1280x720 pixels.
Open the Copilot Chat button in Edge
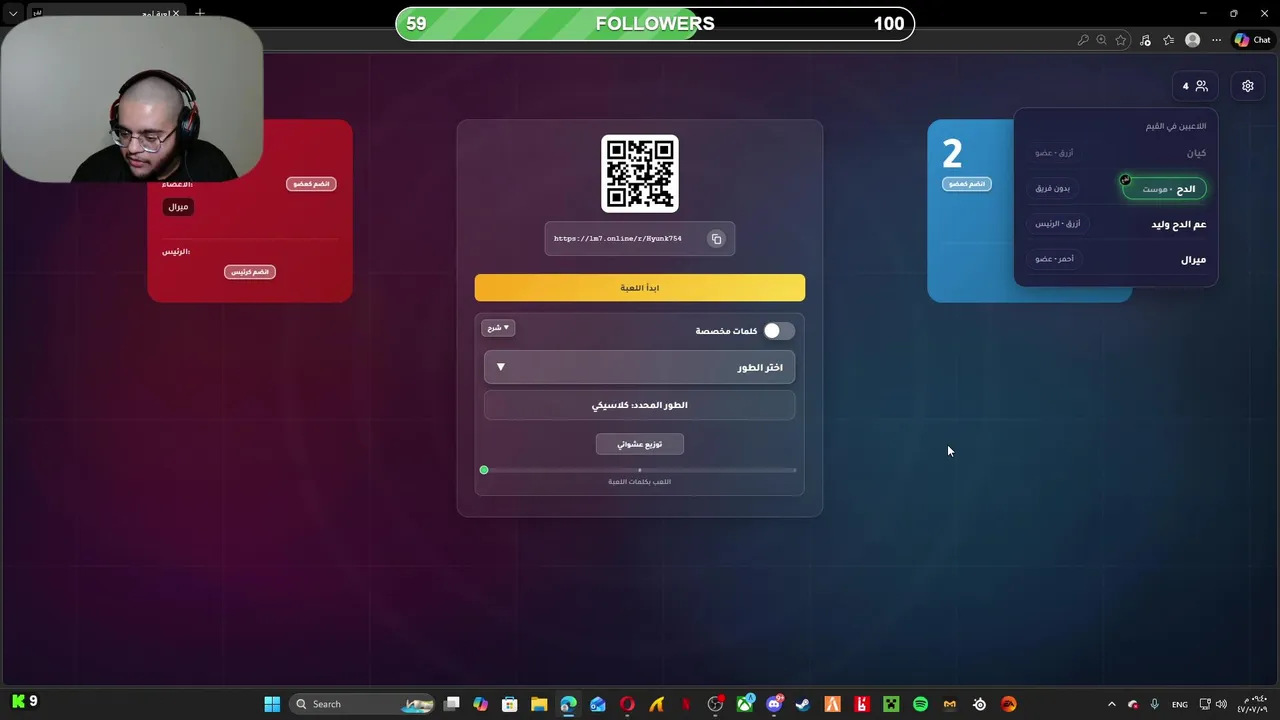coord(1253,40)
